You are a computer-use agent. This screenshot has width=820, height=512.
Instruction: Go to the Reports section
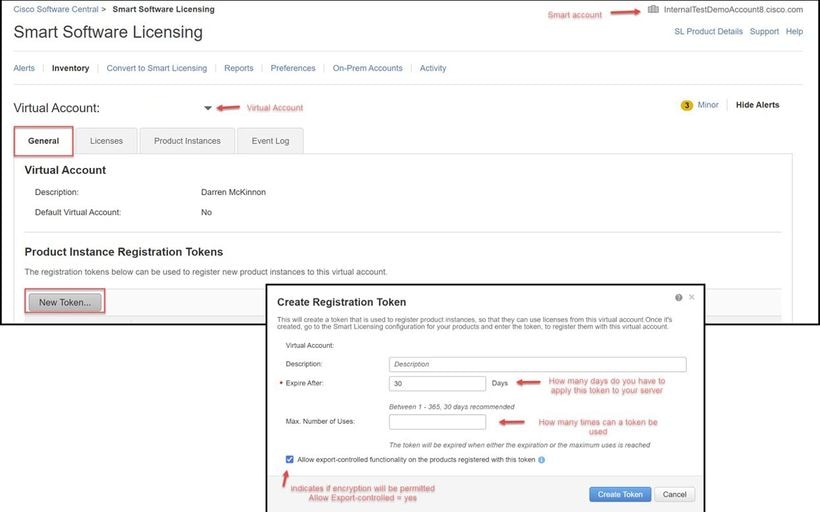238,68
